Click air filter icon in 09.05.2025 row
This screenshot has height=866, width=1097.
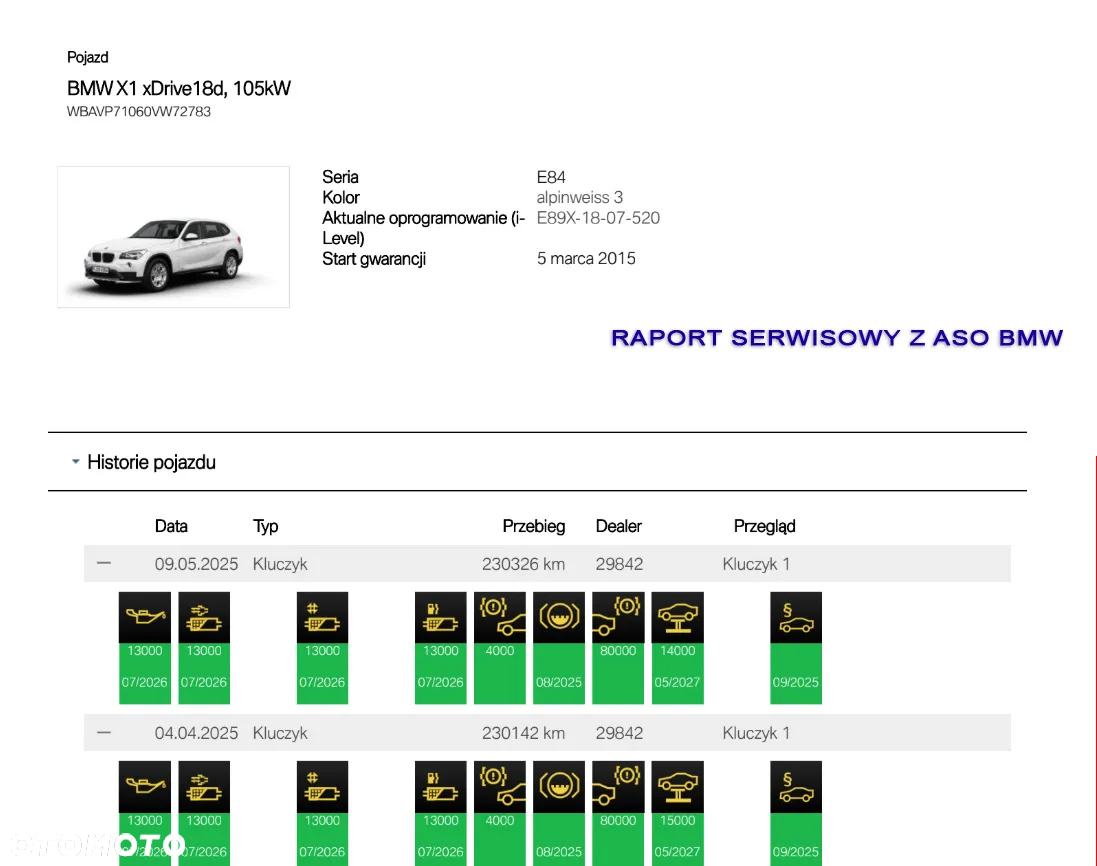click(204, 618)
